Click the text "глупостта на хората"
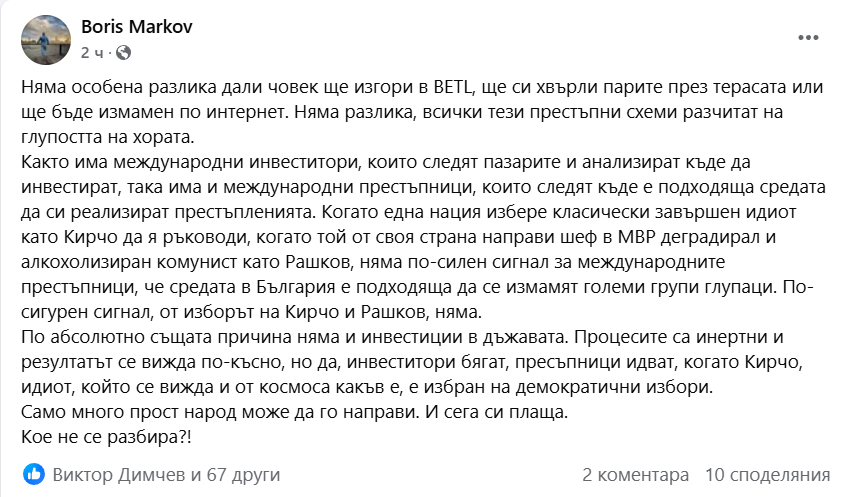 tap(110, 137)
